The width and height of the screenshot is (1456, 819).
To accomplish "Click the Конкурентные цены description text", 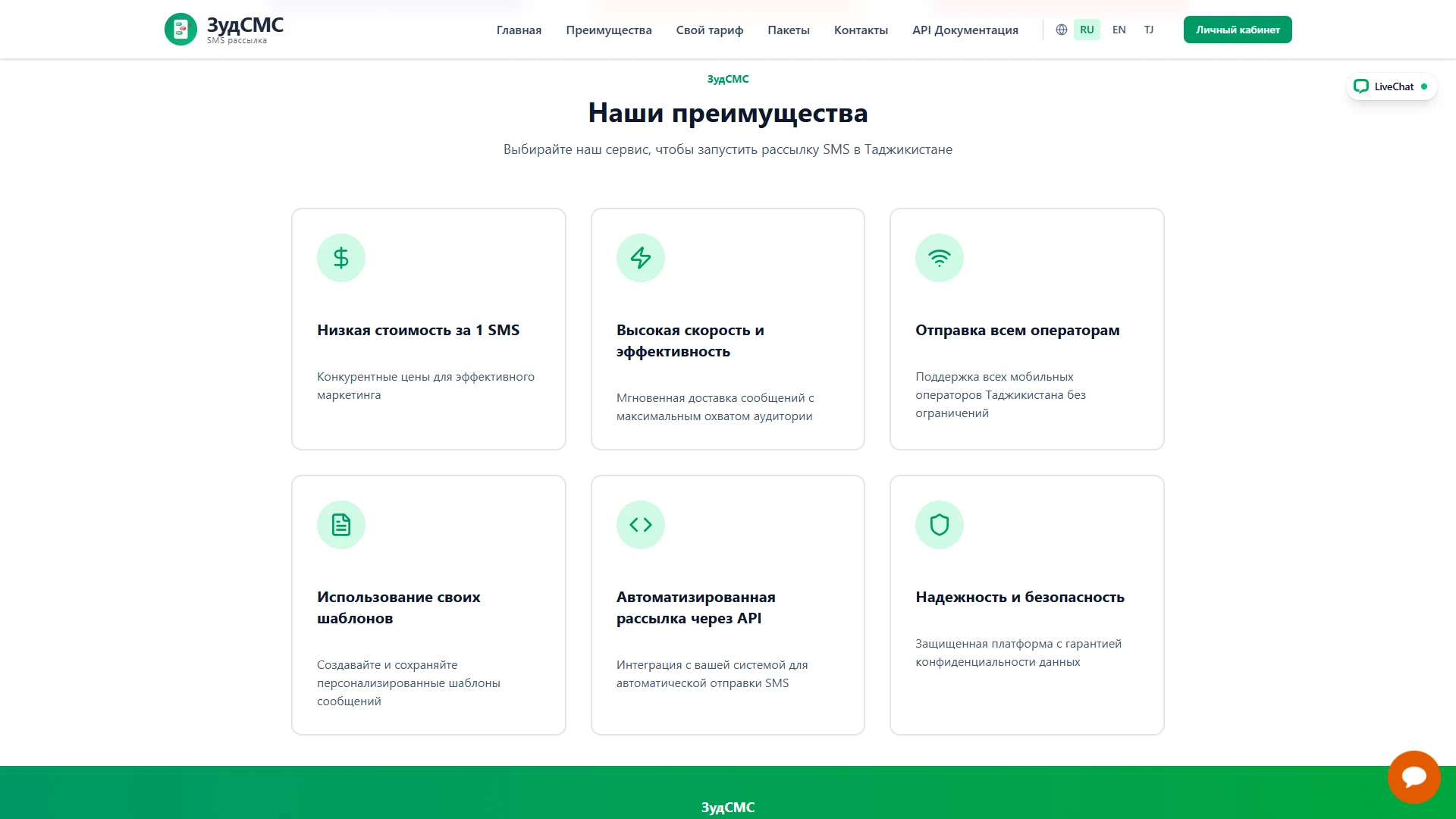I will [425, 386].
